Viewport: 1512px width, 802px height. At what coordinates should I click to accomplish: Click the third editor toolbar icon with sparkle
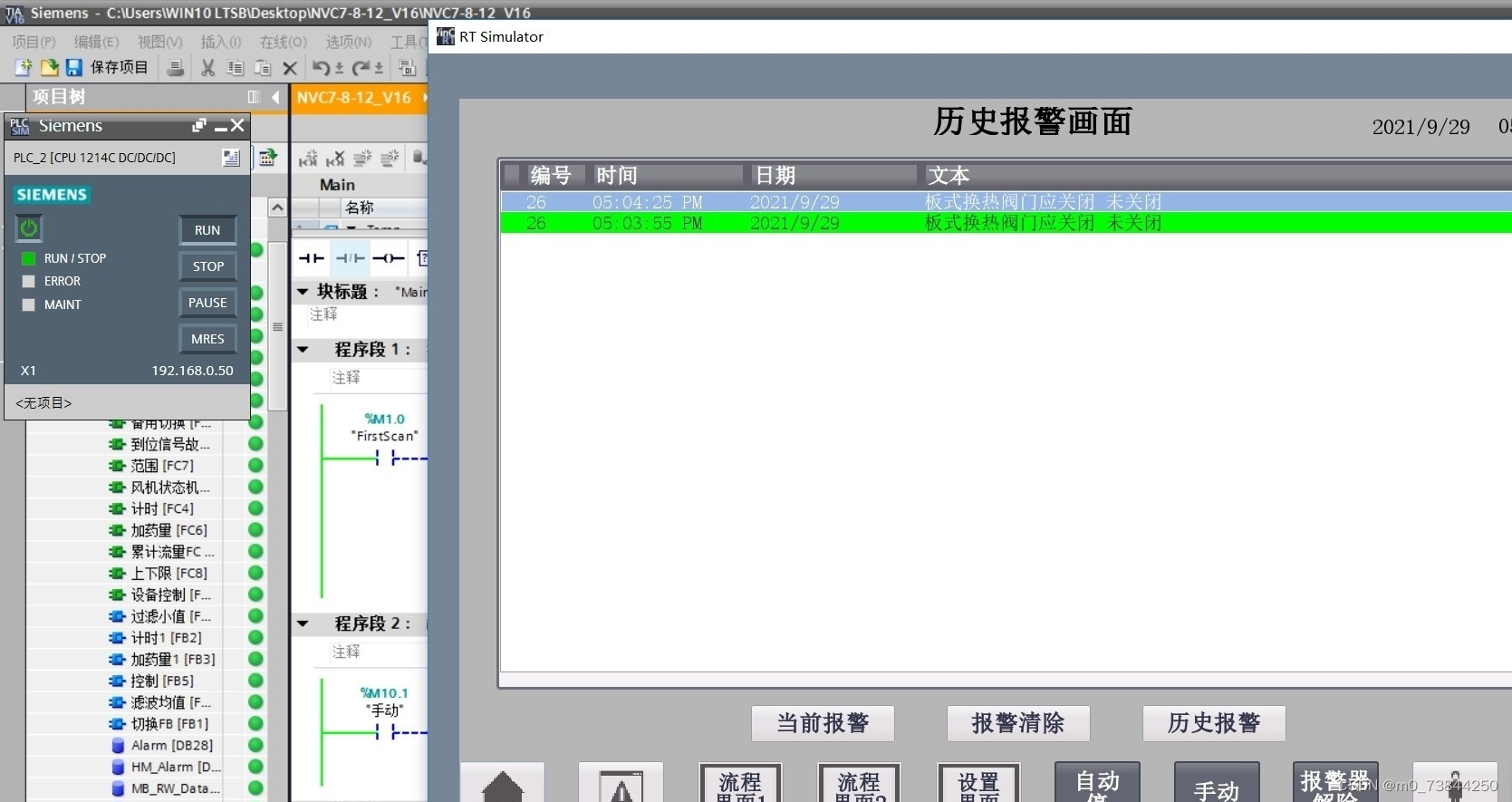click(x=362, y=159)
